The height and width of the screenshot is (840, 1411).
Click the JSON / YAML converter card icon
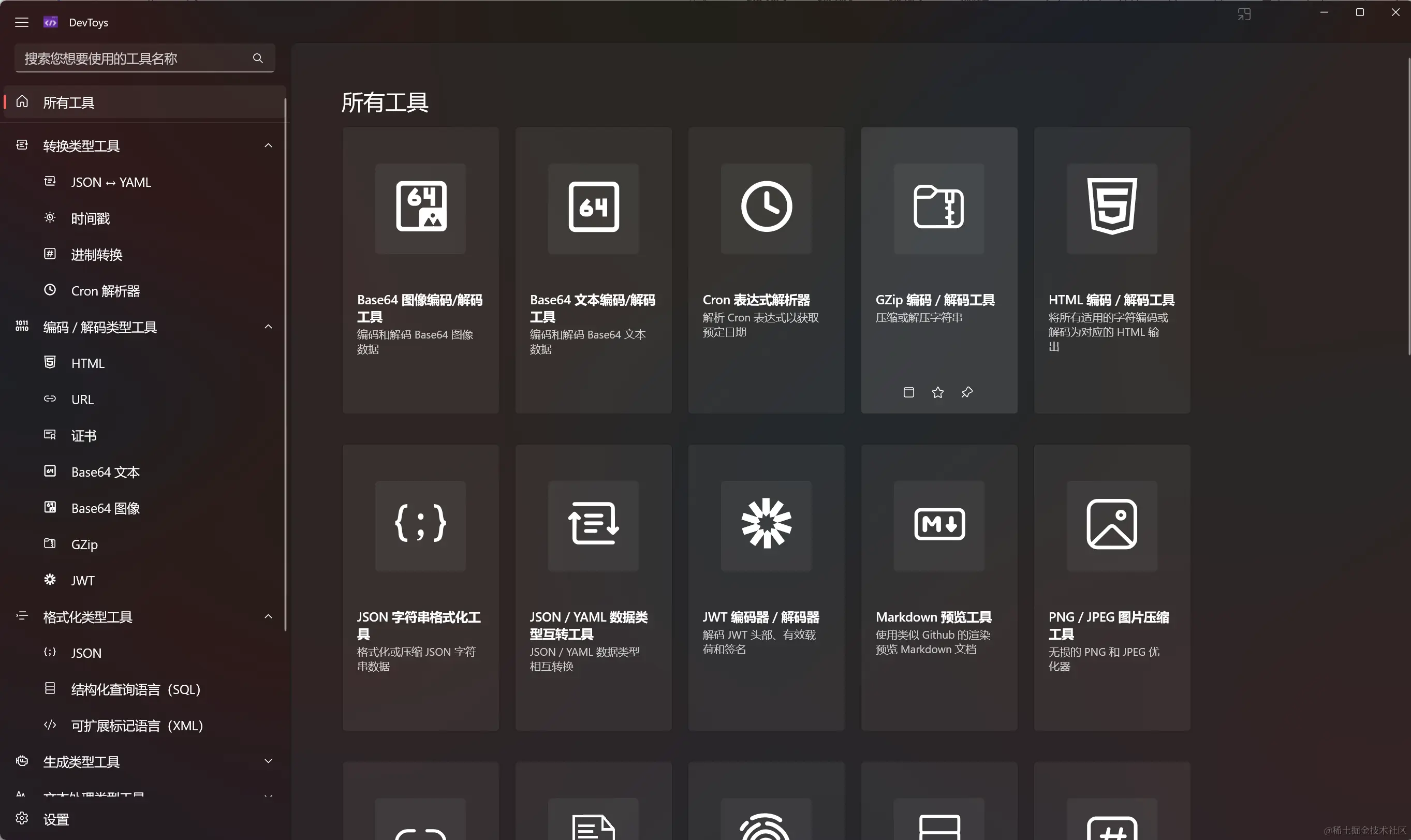tap(593, 525)
